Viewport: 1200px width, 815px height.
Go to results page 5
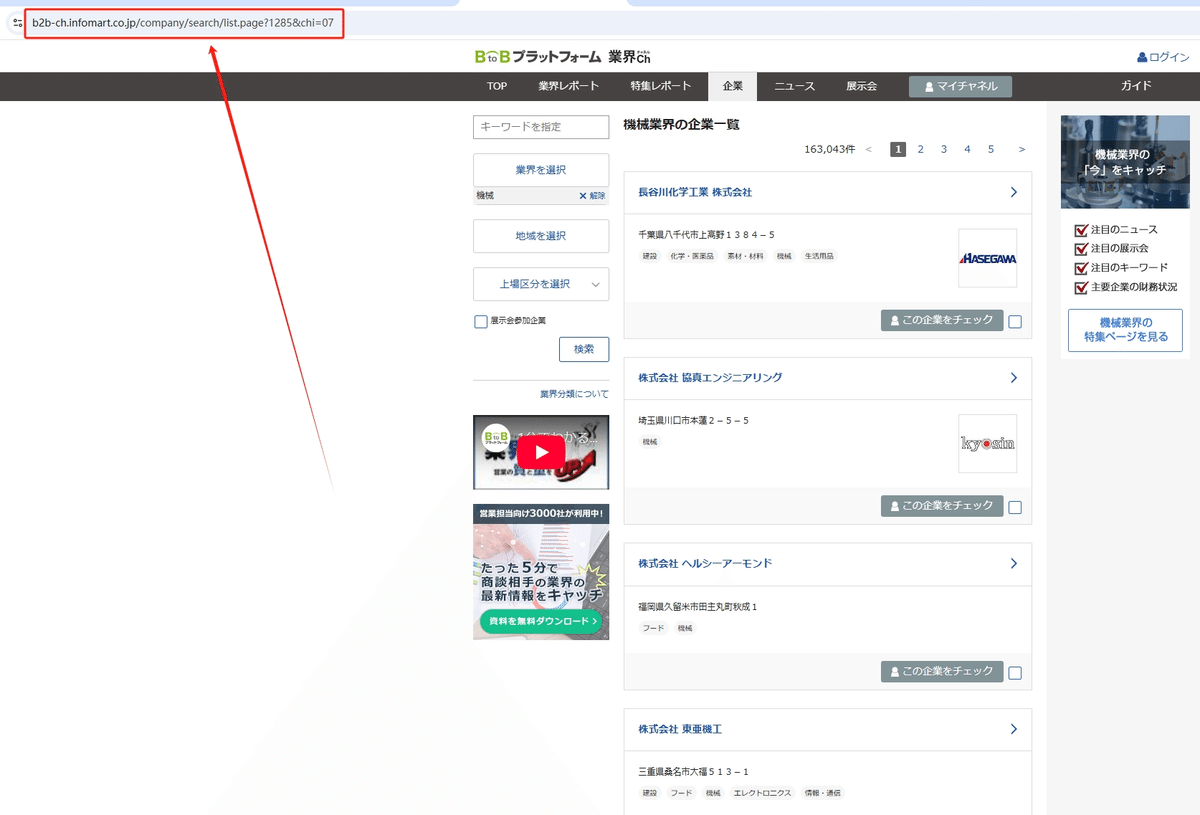tap(991, 149)
